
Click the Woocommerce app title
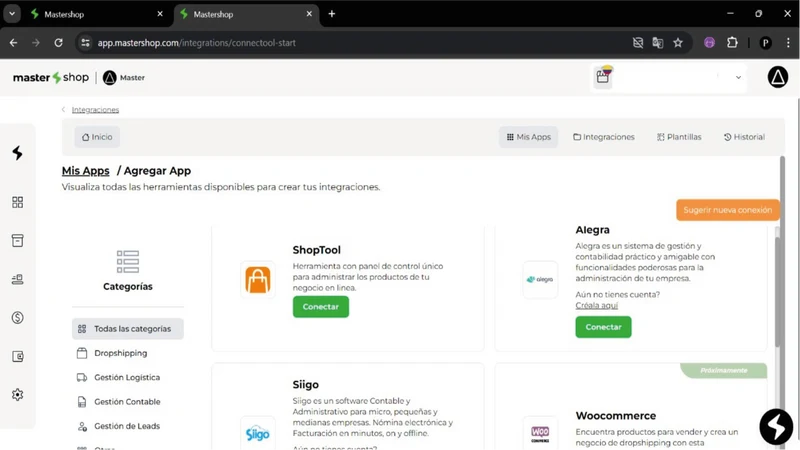point(616,416)
